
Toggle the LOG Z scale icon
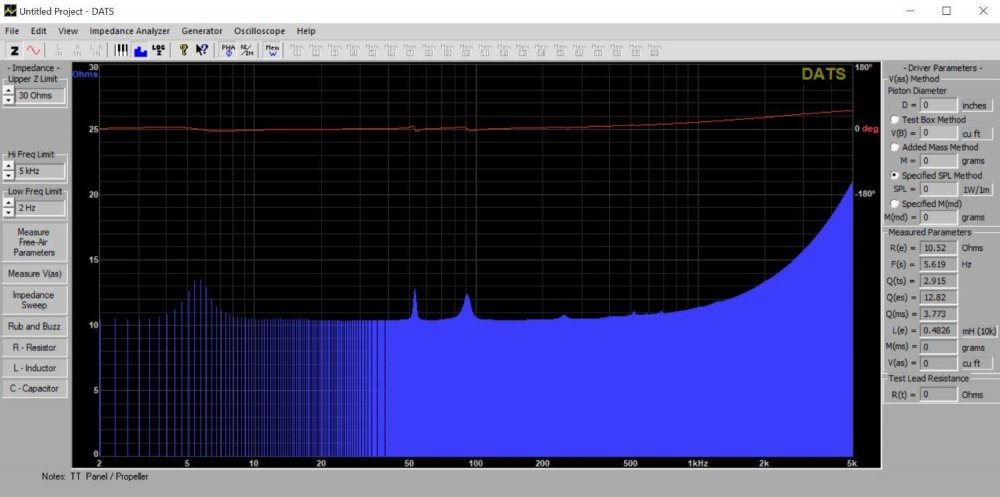pos(157,50)
